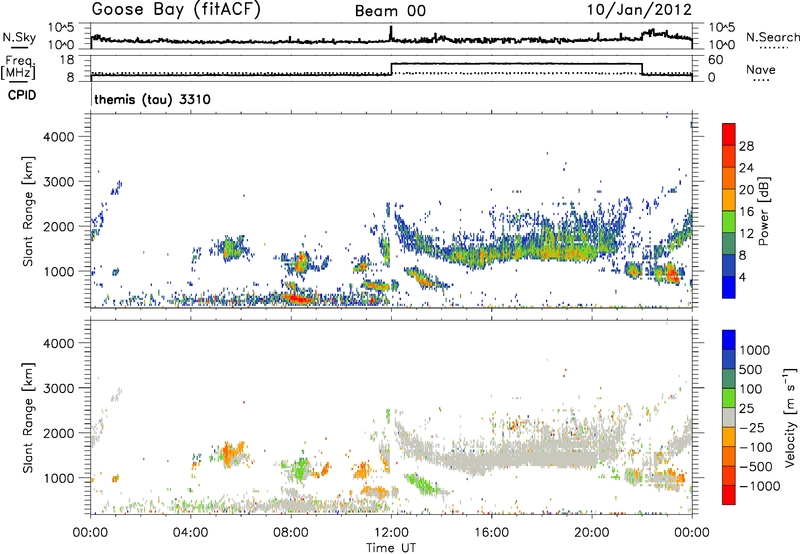Click the 'N.Sky' legend label

[x=19, y=37]
